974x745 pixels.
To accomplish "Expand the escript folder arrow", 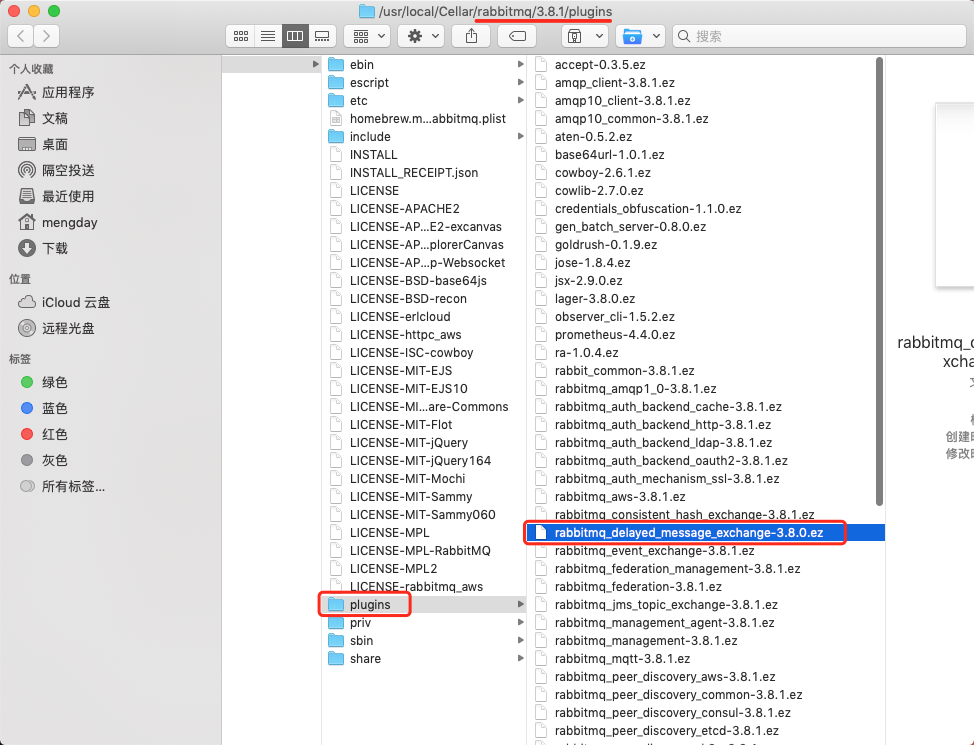I will [x=520, y=82].
